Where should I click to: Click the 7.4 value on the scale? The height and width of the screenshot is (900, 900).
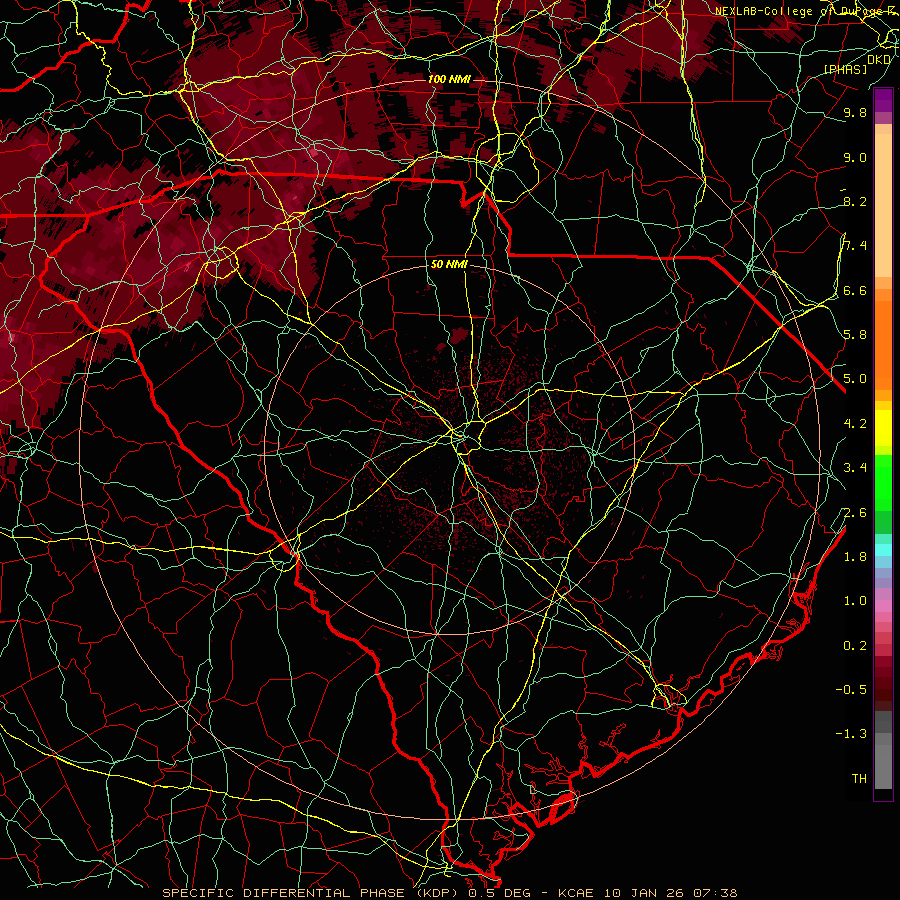(x=855, y=246)
